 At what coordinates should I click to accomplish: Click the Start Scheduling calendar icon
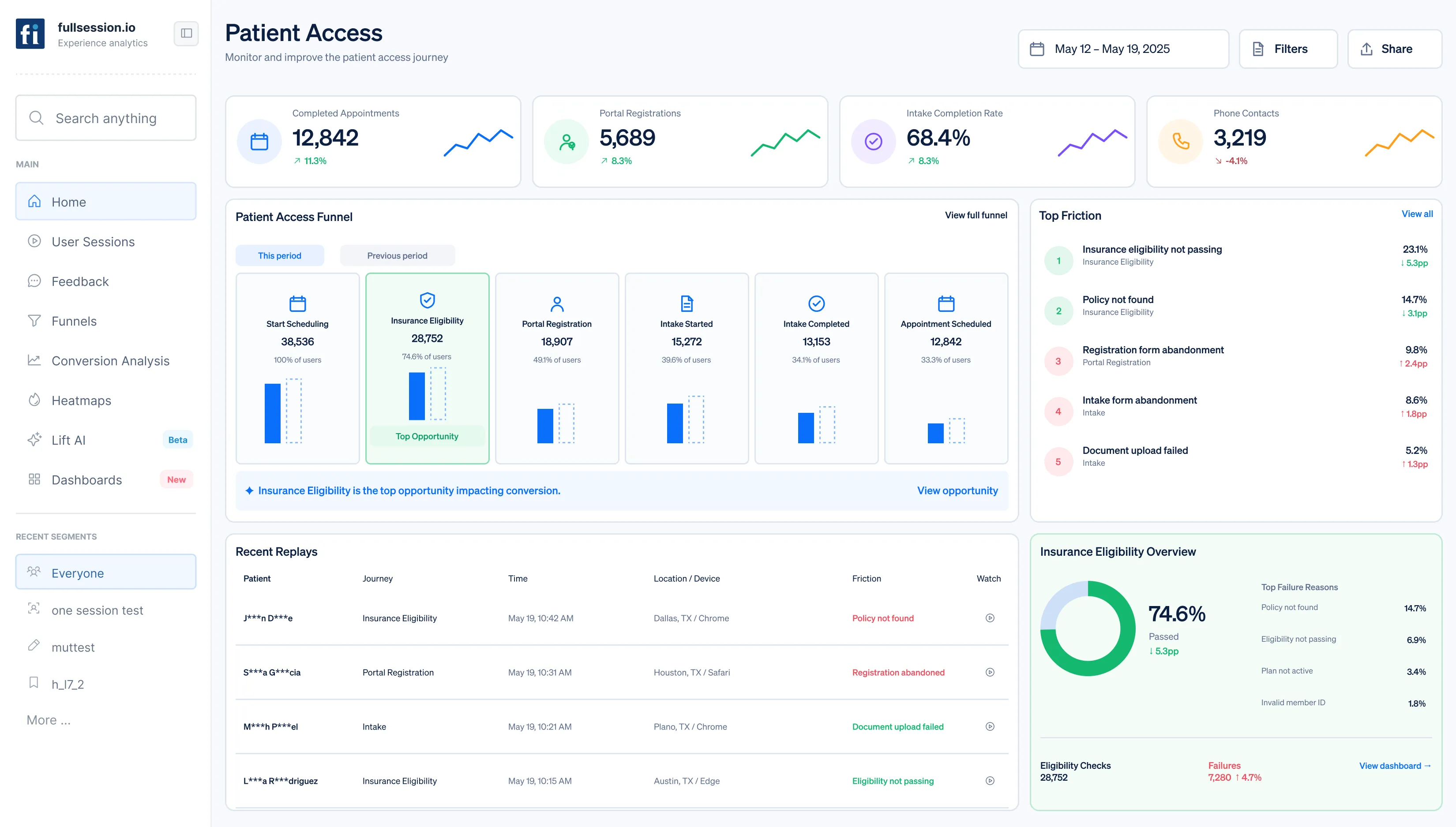point(298,303)
